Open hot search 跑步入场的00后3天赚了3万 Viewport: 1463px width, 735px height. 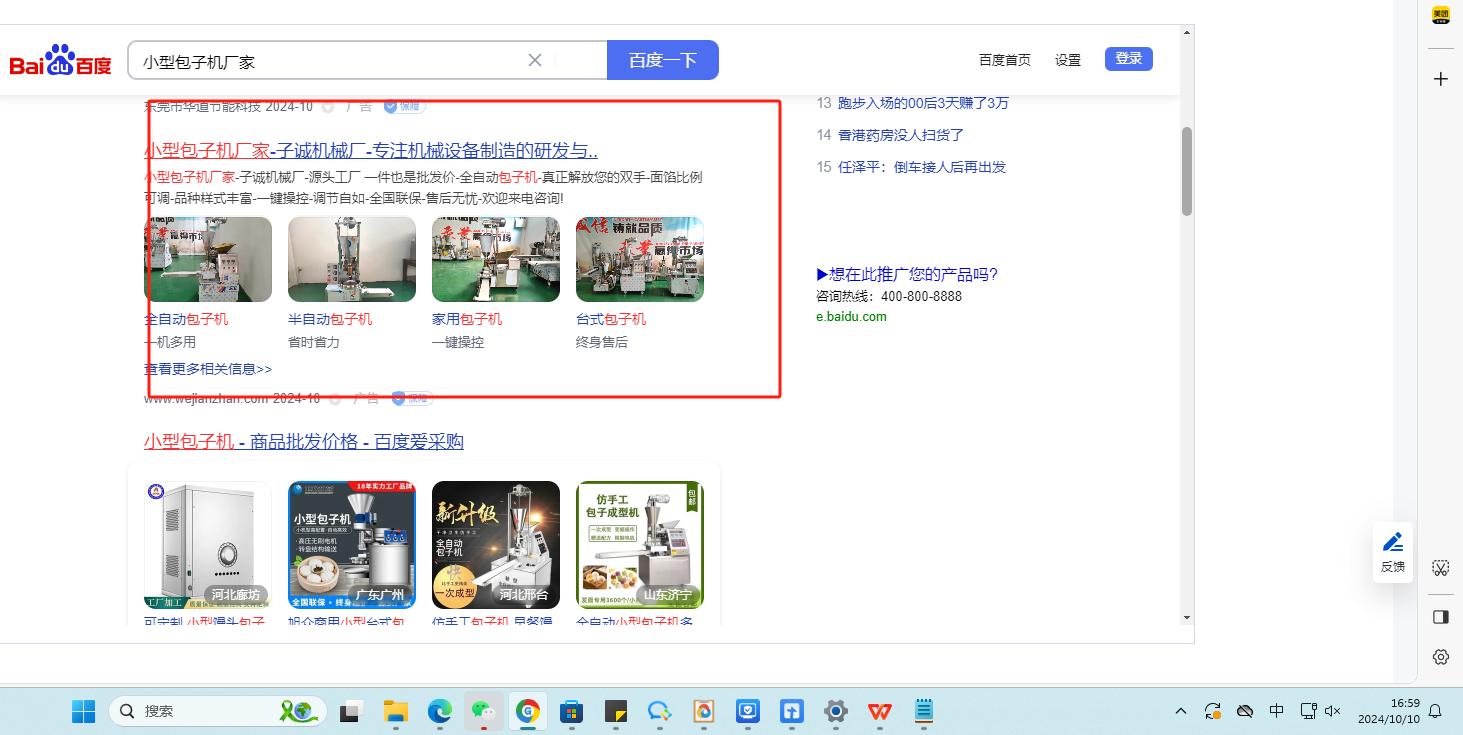point(923,103)
